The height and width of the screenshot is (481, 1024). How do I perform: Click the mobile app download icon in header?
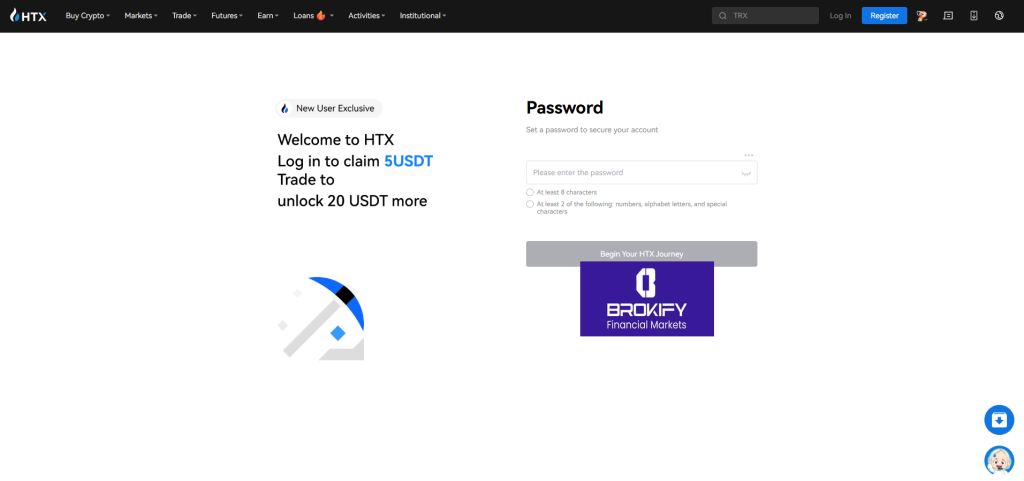coord(974,16)
